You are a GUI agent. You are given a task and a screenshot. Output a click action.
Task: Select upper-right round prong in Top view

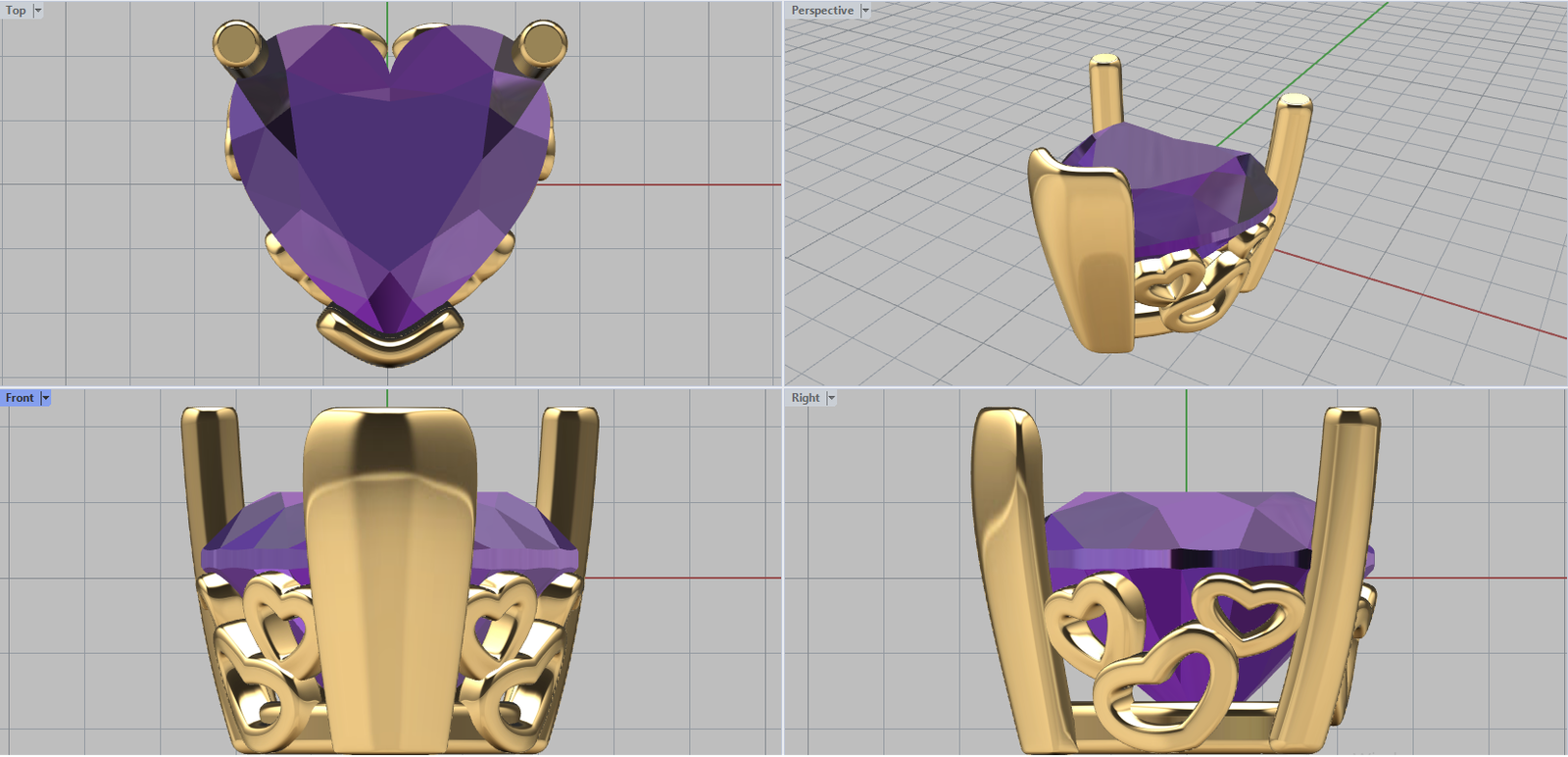(541, 45)
